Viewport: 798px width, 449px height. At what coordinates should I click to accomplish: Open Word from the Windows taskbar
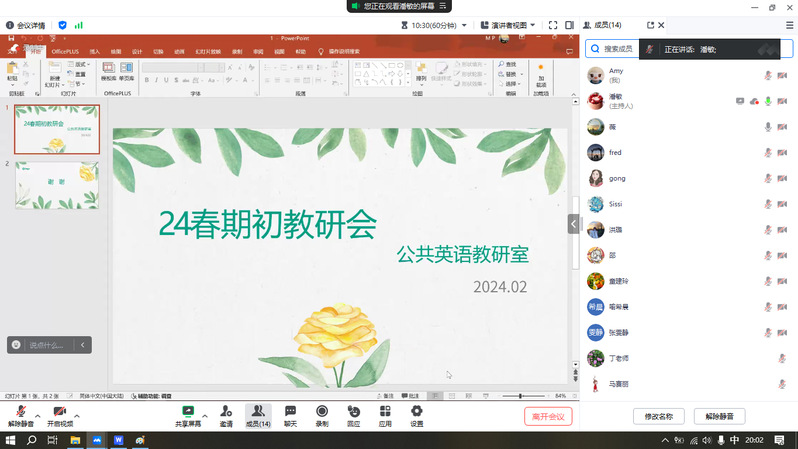pos(119,440)
